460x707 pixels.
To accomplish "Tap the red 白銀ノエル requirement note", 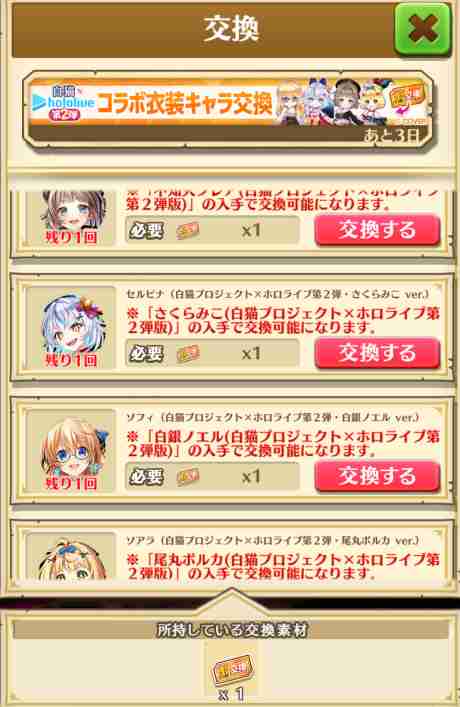I will point(283,443).
